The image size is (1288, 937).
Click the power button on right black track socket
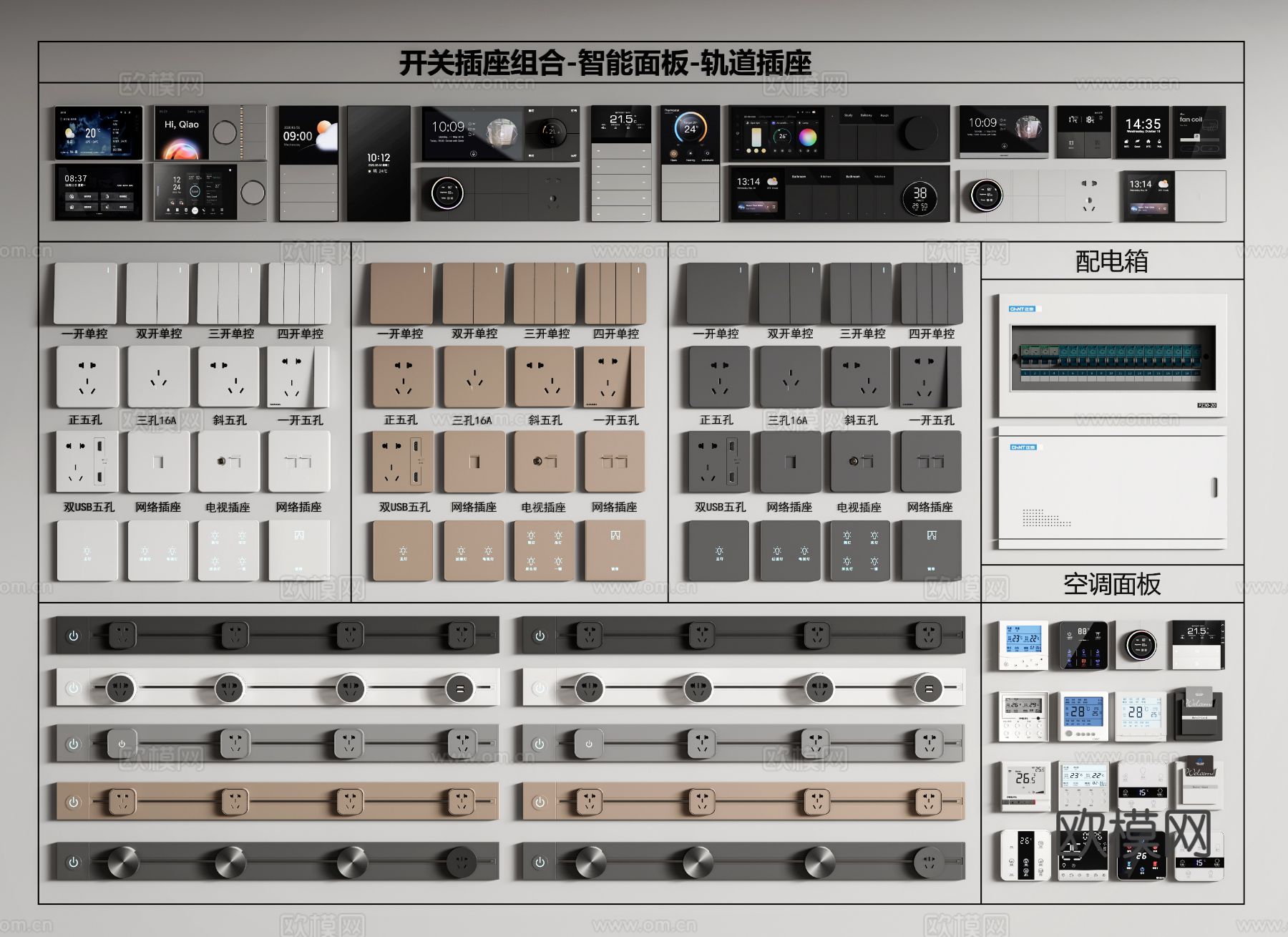[540, 636]
